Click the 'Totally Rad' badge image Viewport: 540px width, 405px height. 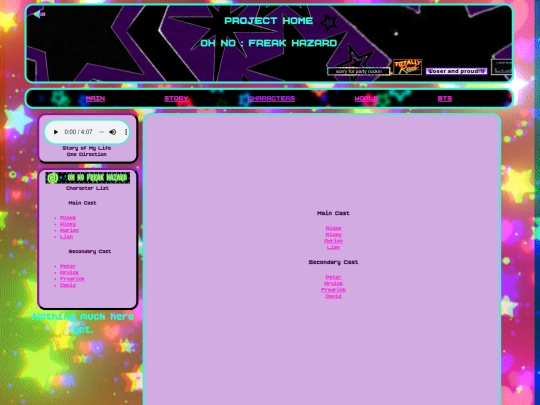click(407, 66)
